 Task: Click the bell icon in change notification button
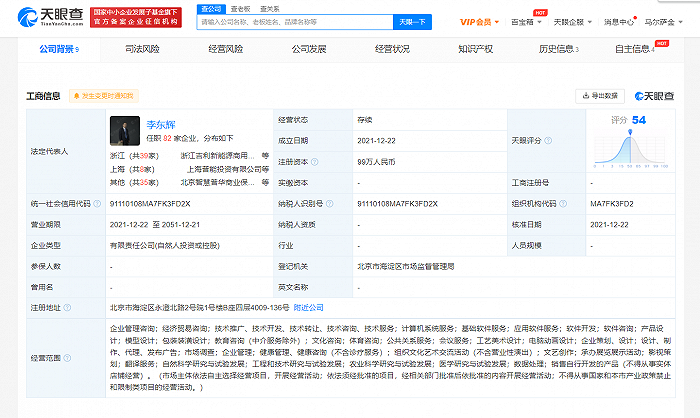click(77, 96)
